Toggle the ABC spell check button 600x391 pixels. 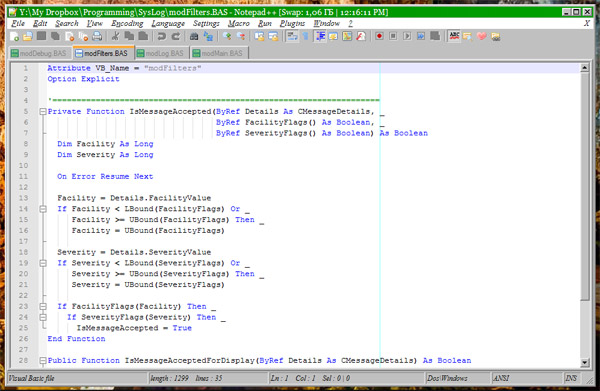pos(454,36)
